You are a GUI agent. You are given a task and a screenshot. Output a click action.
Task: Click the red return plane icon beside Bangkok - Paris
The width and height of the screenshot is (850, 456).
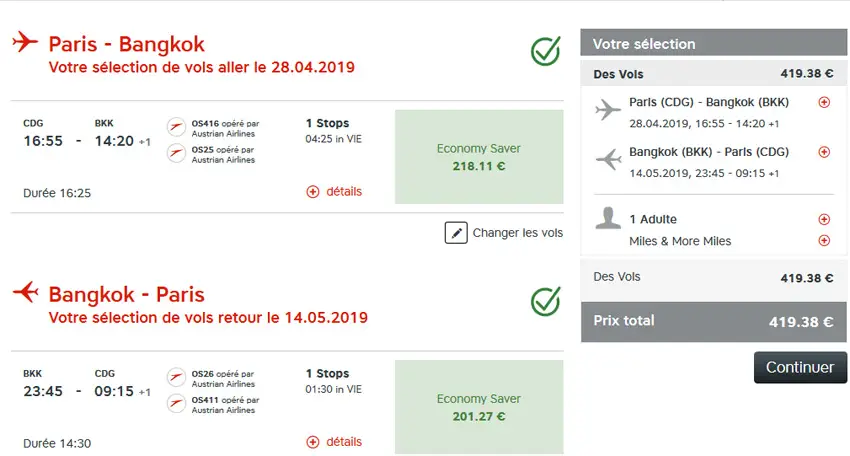pyautogui.click(x=25, y=292)
